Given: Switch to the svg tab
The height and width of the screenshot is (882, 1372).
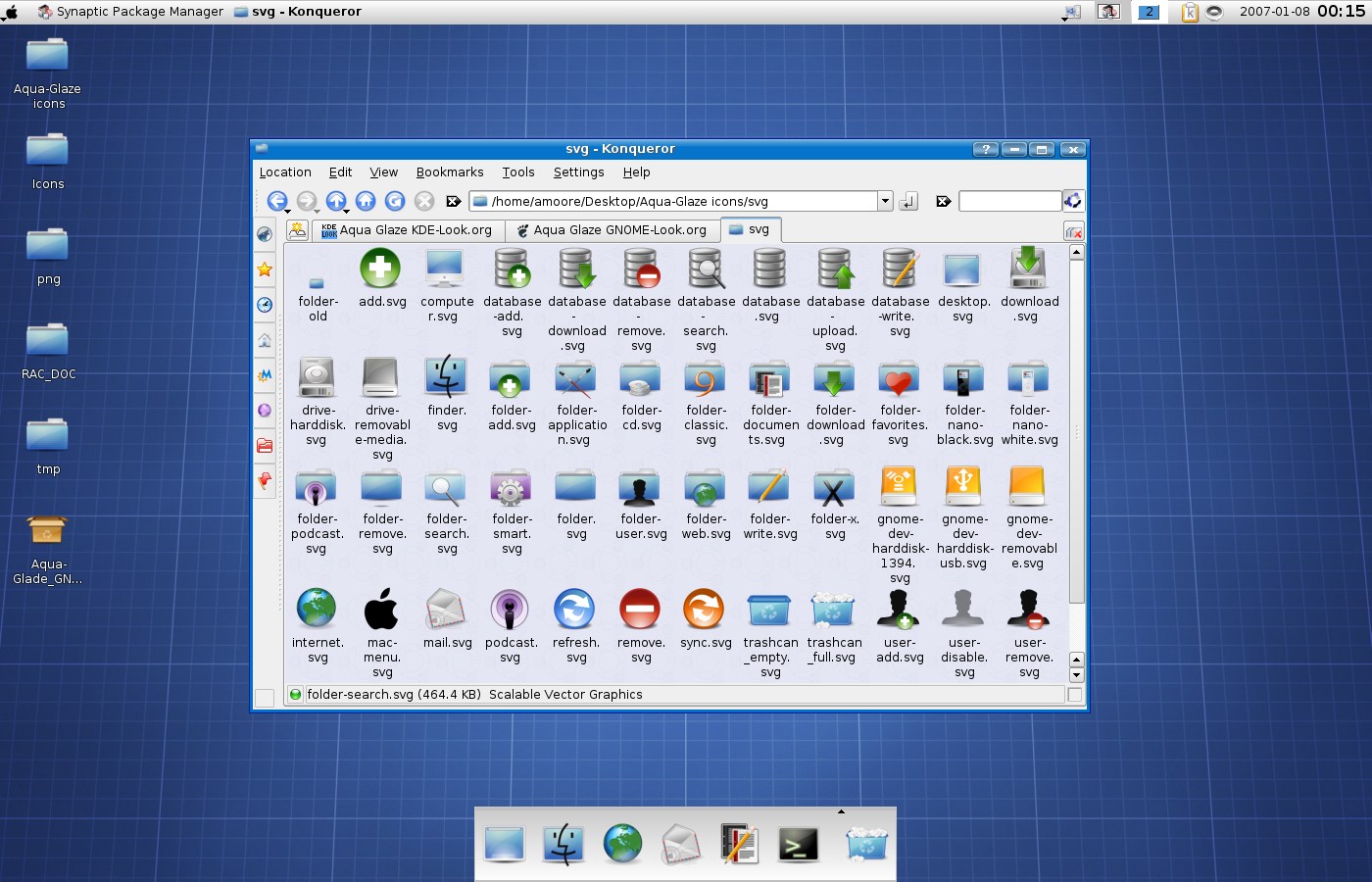Looking at the screenshot, I should coord(750,229).
